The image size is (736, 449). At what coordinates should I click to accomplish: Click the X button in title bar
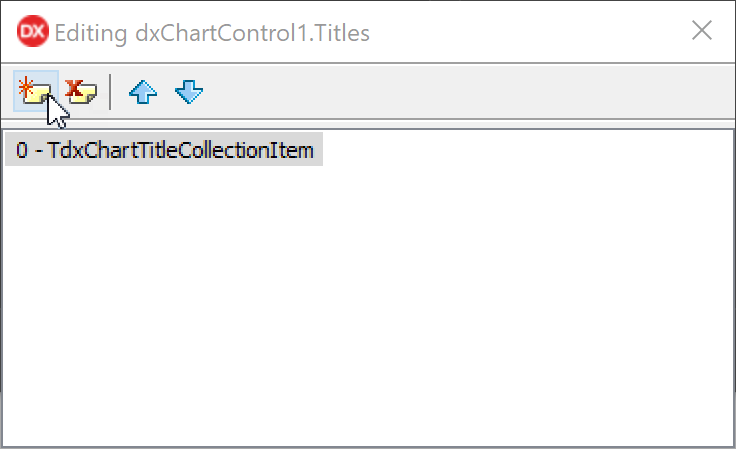tap(702, 31)
